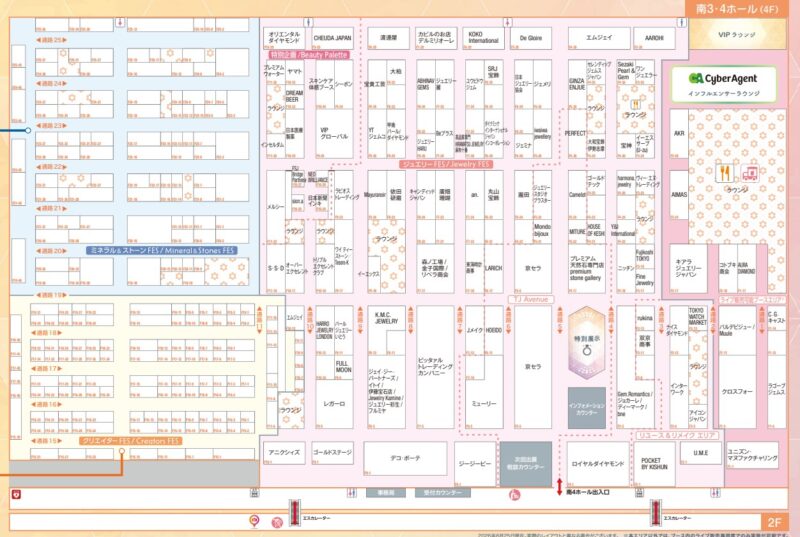Image resolution: width=800 pixels, height=537 pixels.
Task: Click the restroom icon below ユニズン・マヌファクチャリング
Action: click(716, 493)
